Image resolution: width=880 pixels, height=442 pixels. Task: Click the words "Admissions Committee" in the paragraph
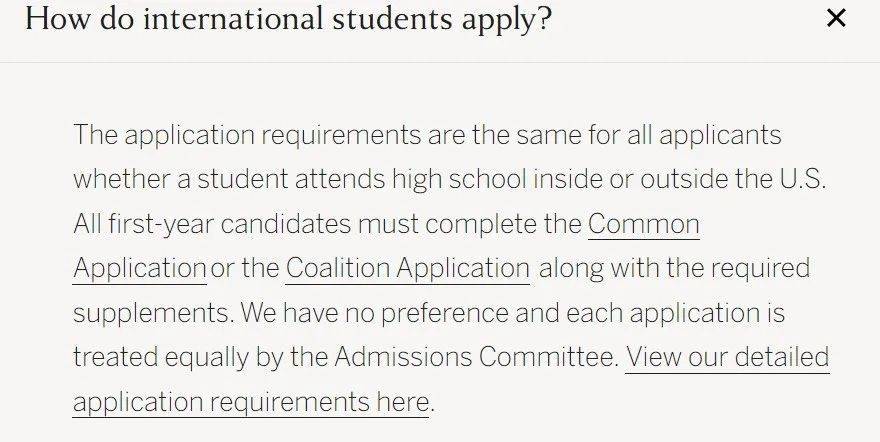[x=476, y=357]
